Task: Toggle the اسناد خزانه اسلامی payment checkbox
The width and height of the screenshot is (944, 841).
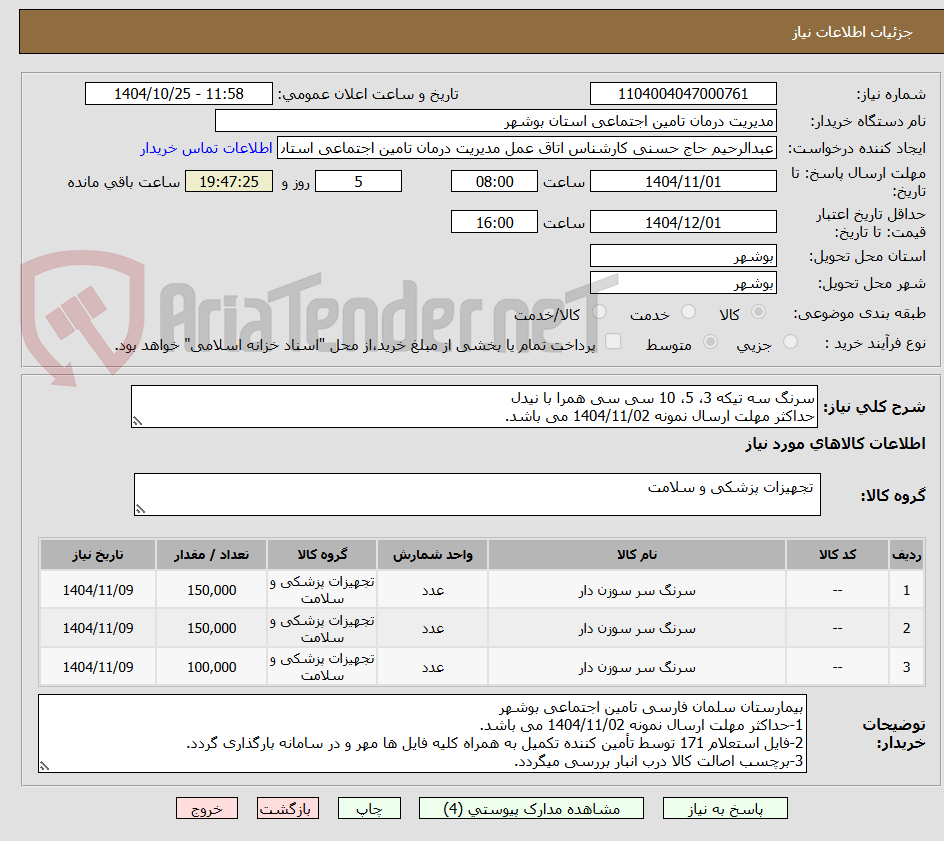Action: 612,341
